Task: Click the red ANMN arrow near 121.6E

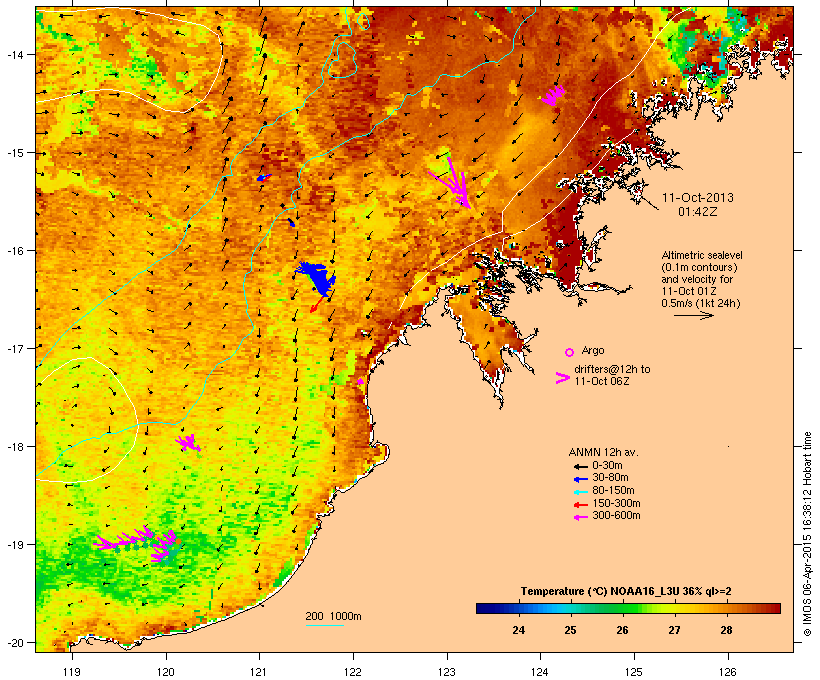Action: (x=316, y=305)
